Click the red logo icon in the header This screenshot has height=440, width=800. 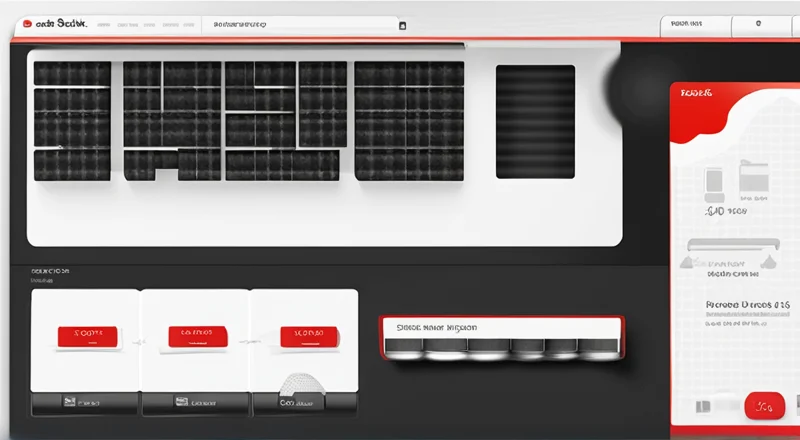[x=24, y=22]
